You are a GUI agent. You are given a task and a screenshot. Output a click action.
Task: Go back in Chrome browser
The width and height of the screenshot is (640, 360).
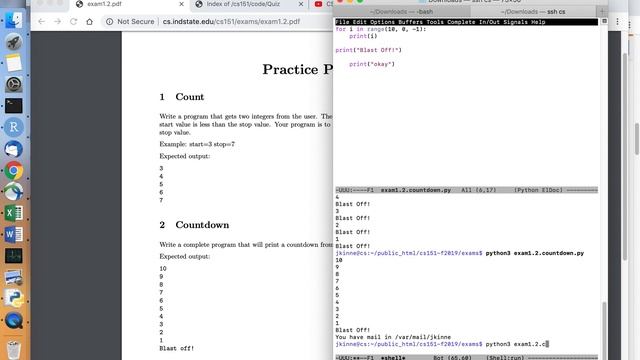[41, 21]
